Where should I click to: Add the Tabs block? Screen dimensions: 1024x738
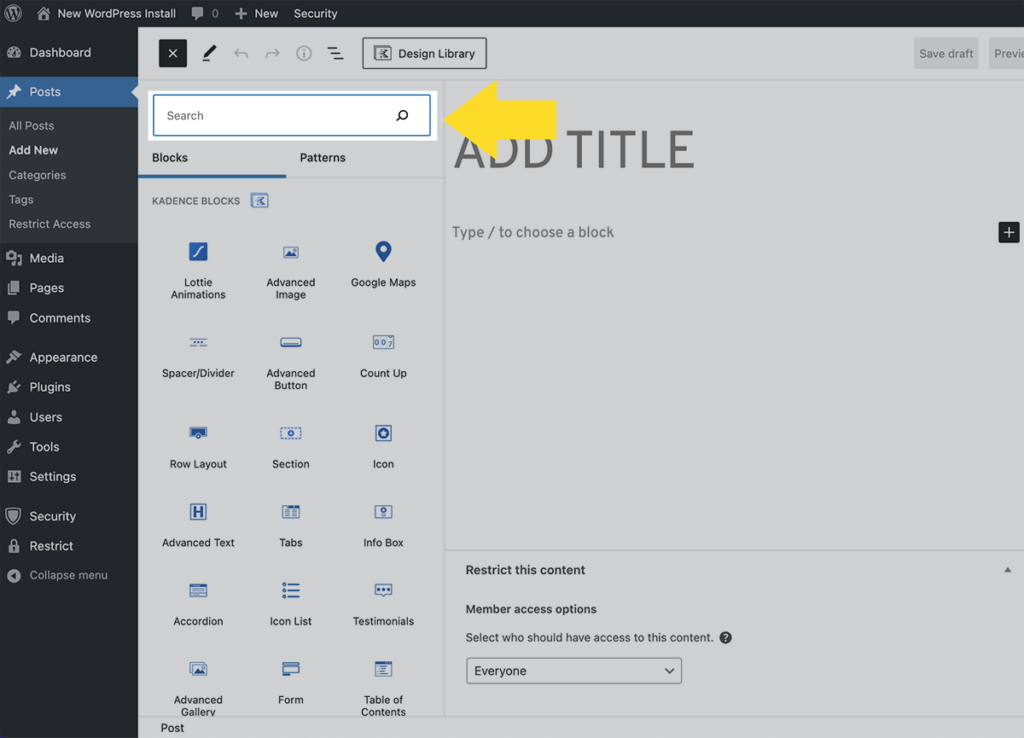pyautogui.click(x=291, y=525)
